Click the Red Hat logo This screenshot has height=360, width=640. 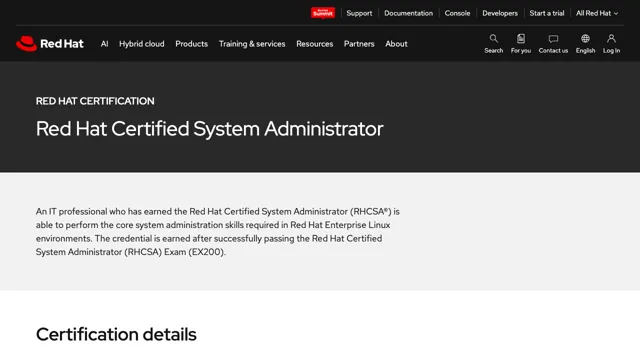(x=50, y=44)
